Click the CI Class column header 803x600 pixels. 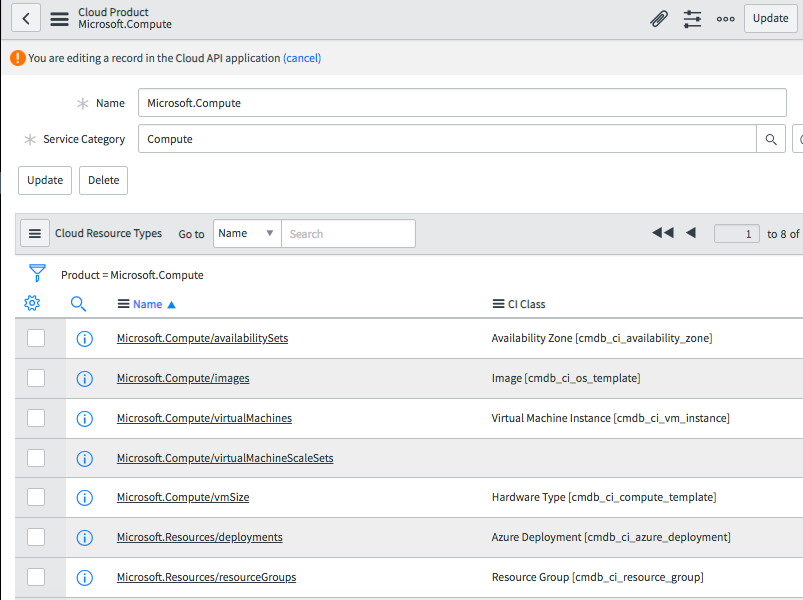coord(526,305)
